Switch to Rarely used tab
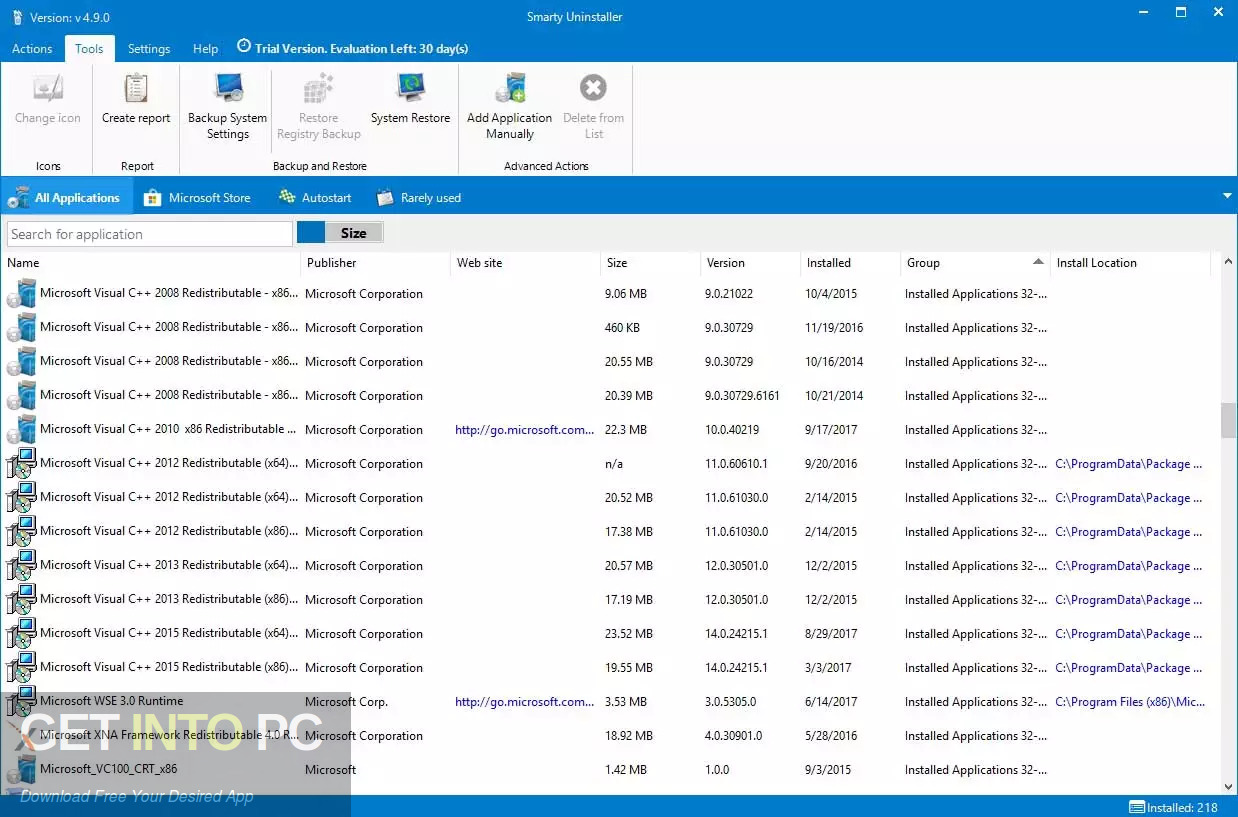 tap(418, 198)
